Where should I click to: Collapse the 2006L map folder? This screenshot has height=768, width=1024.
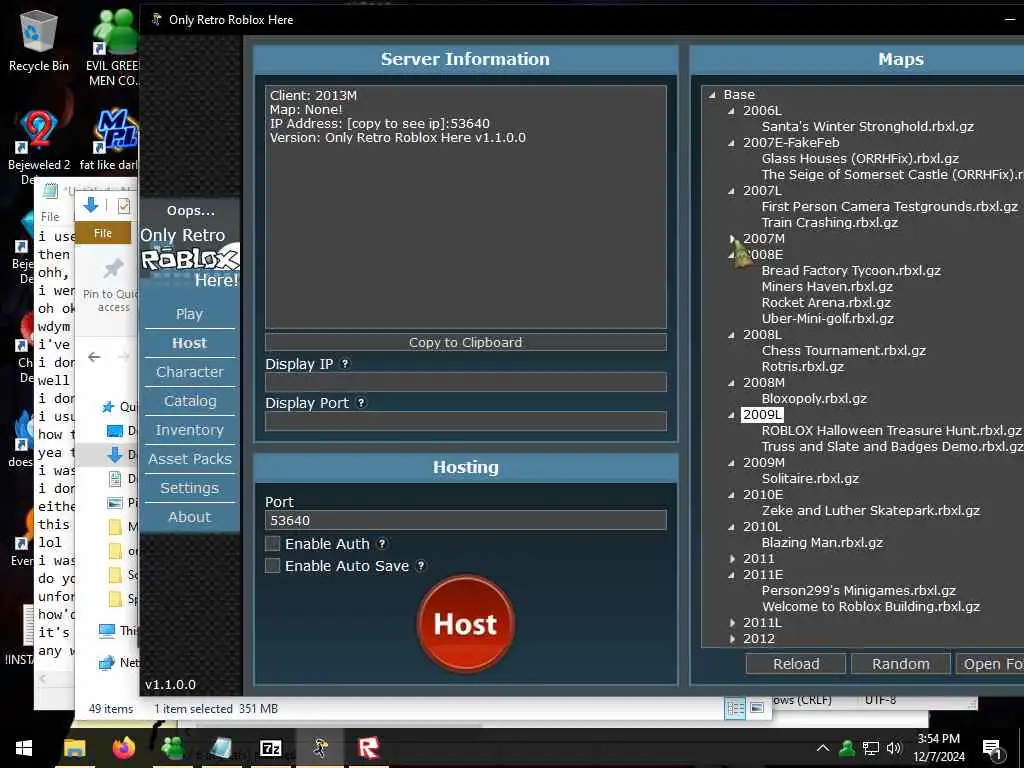coord(731,111)
